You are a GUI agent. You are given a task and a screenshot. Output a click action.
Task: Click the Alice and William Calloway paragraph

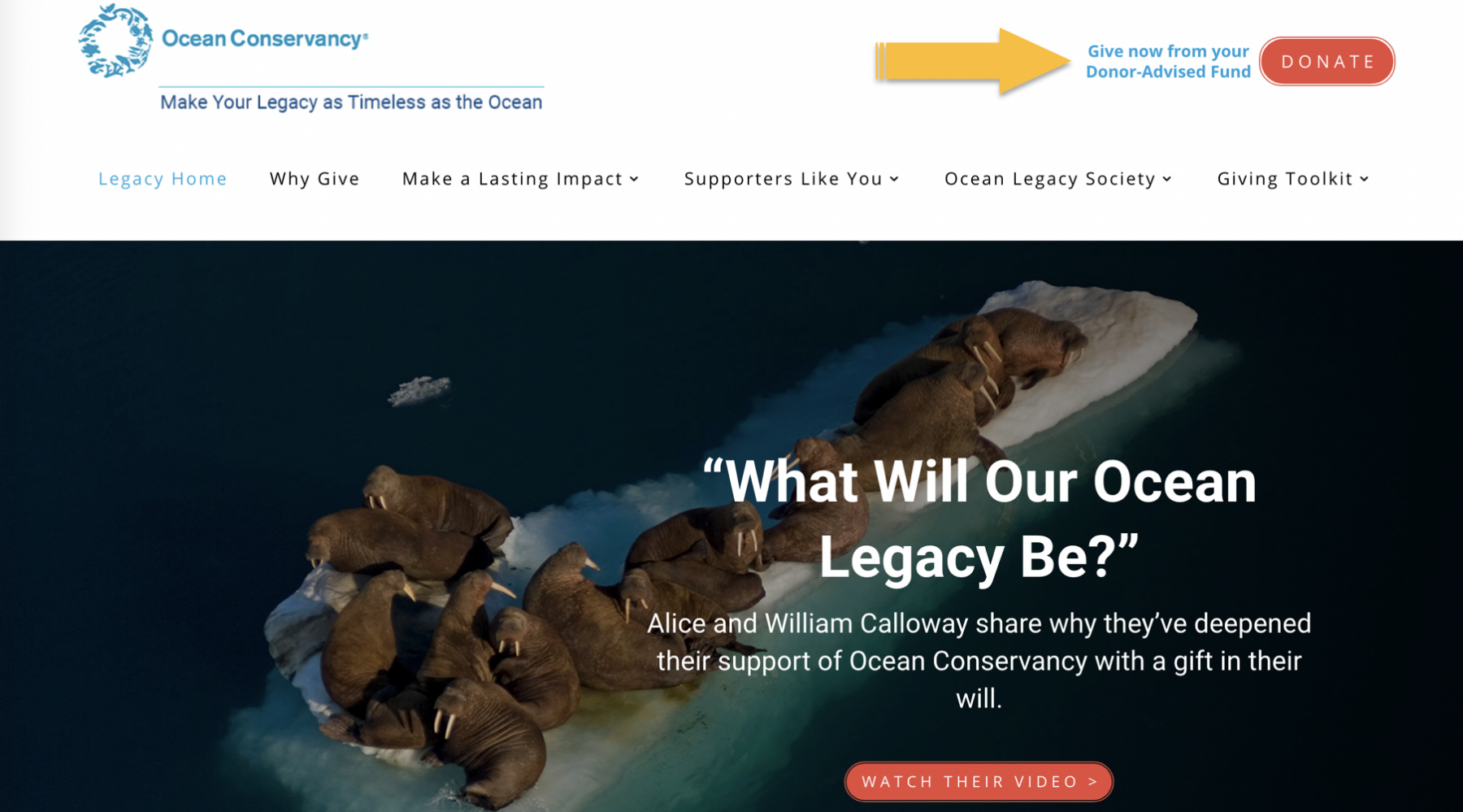point(979,661)
